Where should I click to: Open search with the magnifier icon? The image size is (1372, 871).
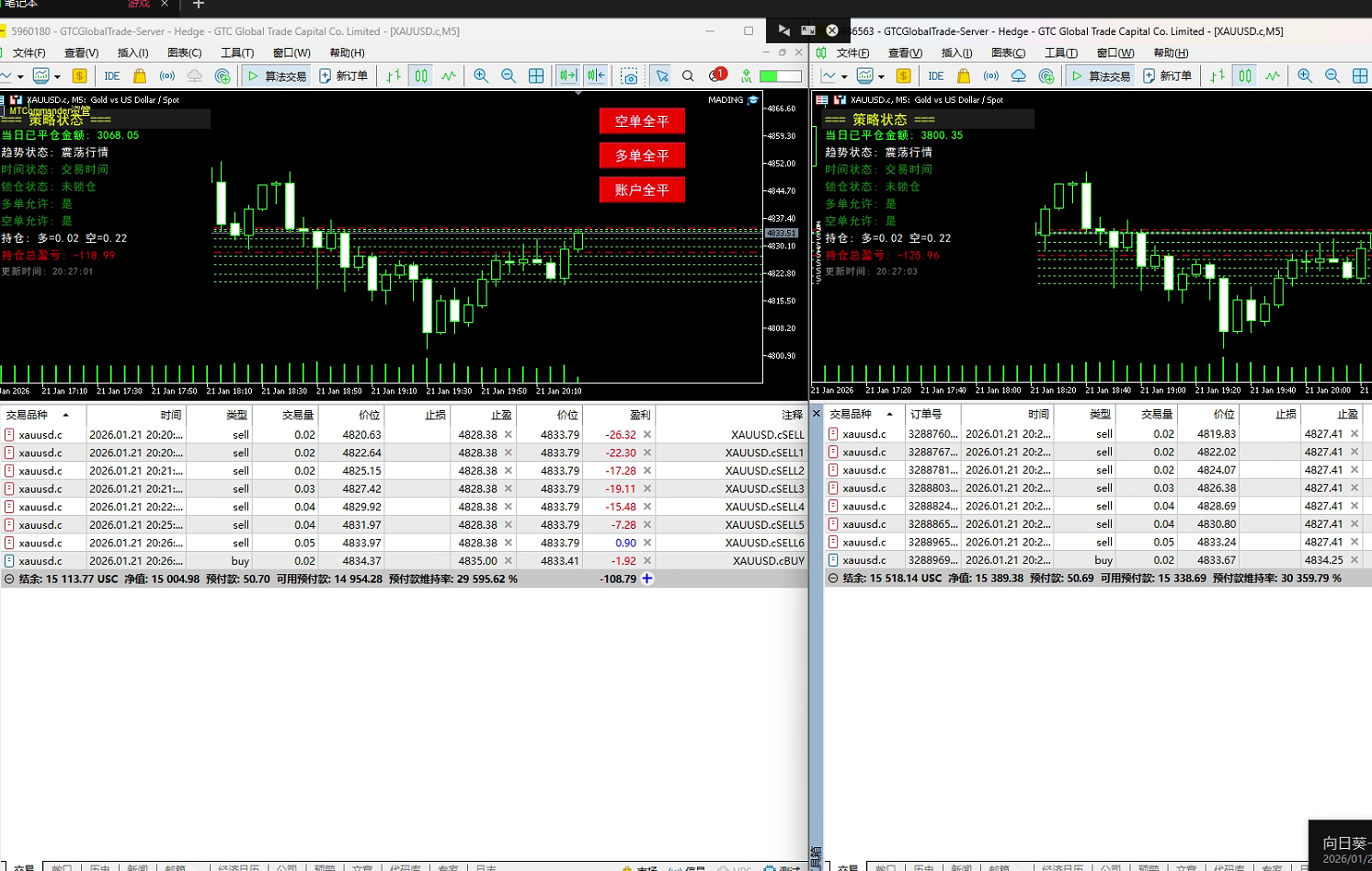click(689, 76)
